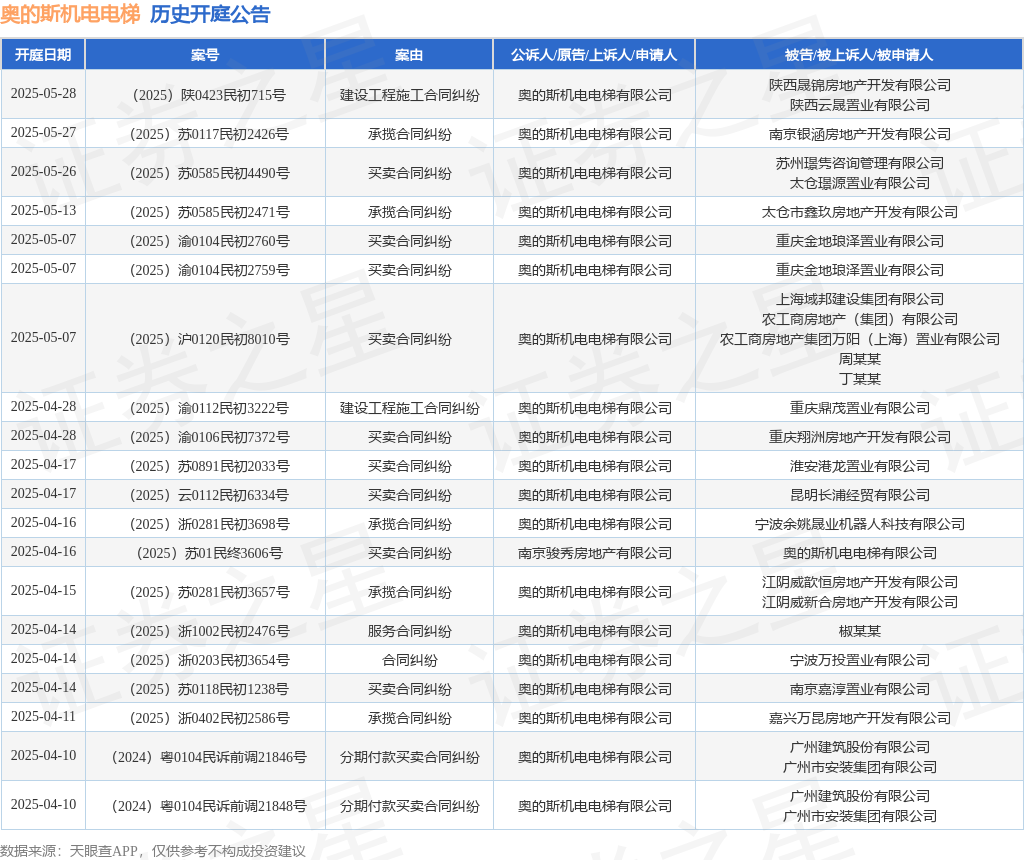Click defendant 陕西云晟置业有限公司
Viewport: 1024px width, 860px height.
point(859,105)
